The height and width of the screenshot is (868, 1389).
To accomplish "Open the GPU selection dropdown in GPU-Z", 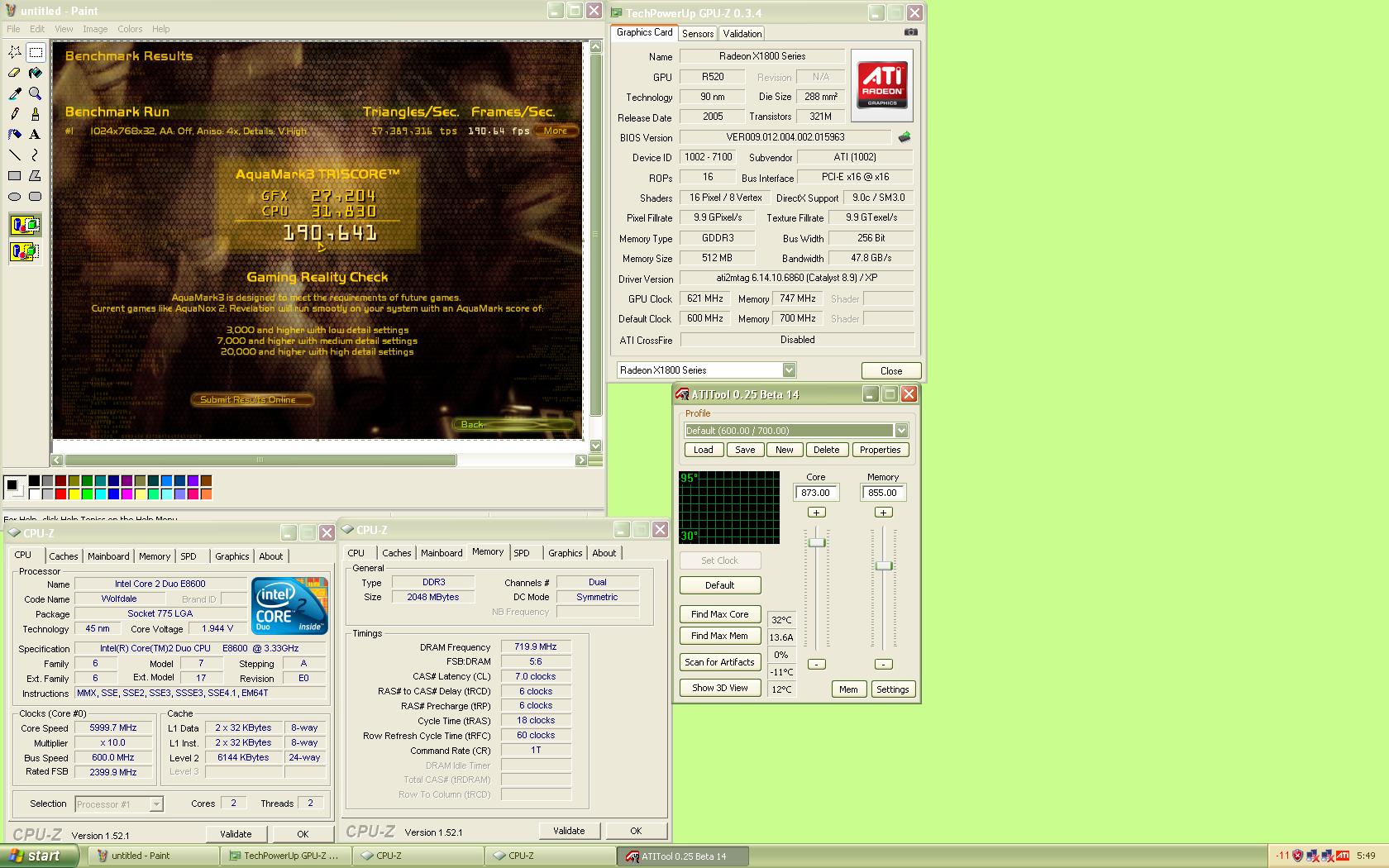I will pos(789,370).
